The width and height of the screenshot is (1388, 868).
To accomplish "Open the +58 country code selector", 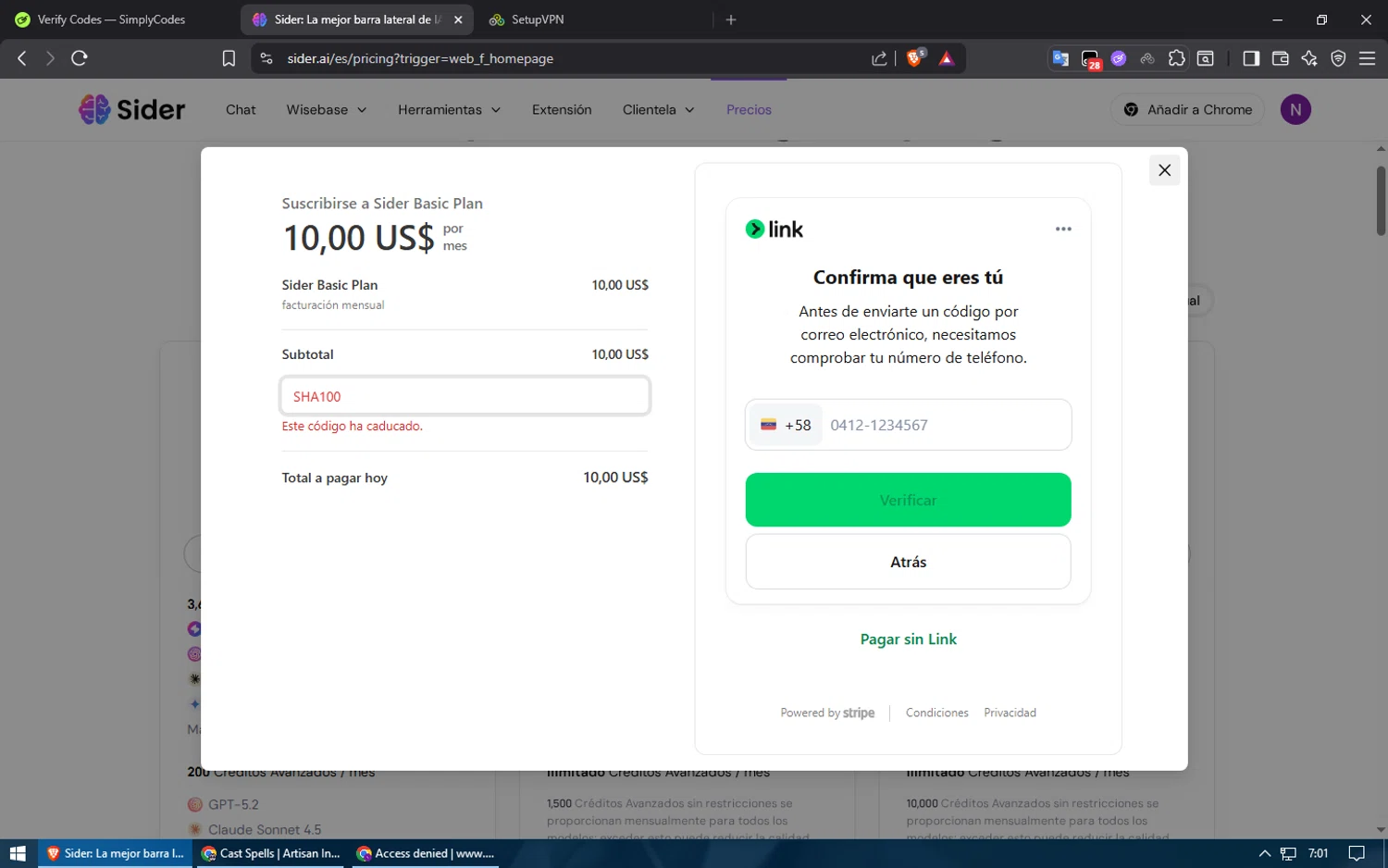I will point(785,425).
